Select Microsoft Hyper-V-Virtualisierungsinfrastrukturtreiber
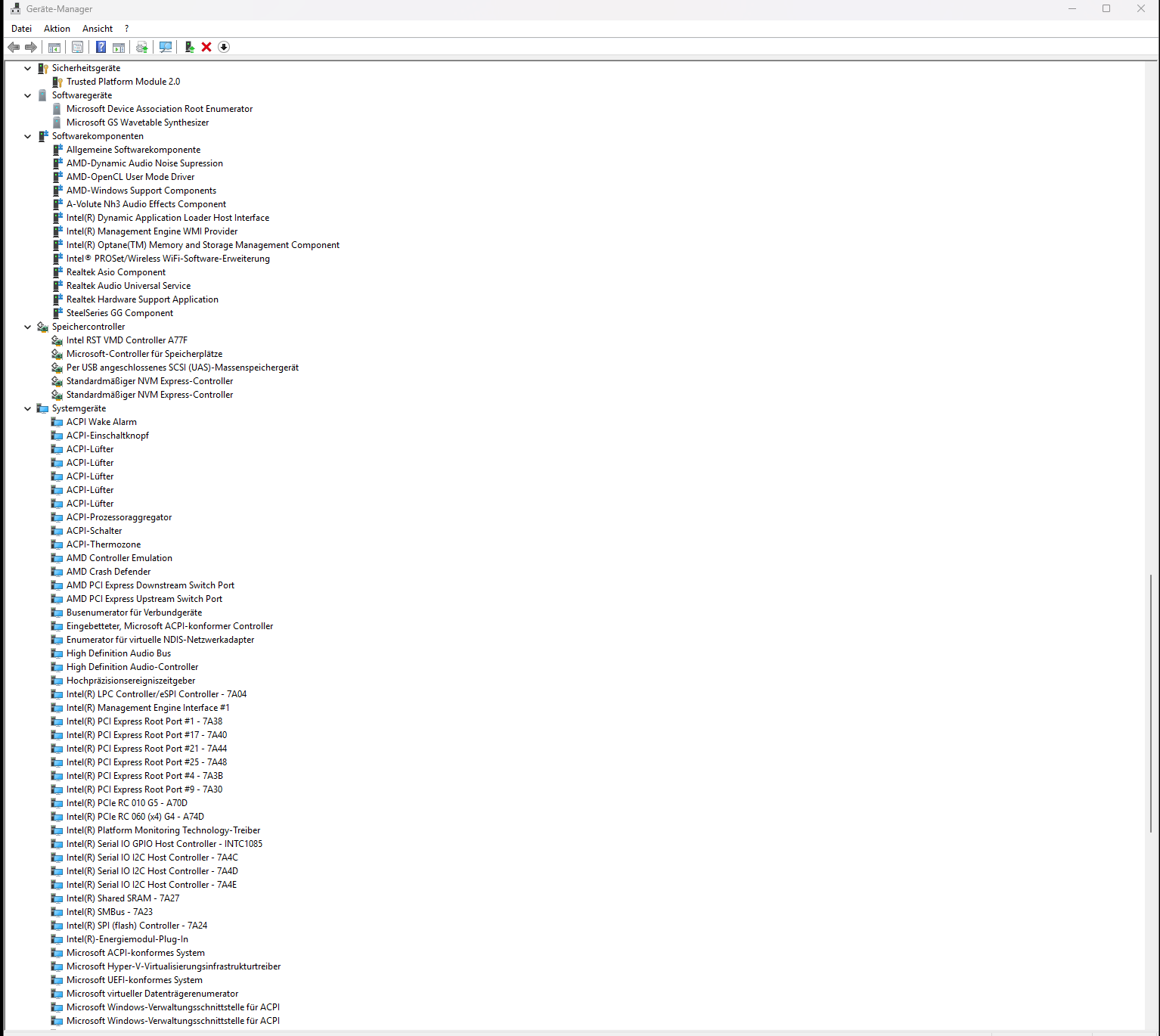 click(173, 966)
